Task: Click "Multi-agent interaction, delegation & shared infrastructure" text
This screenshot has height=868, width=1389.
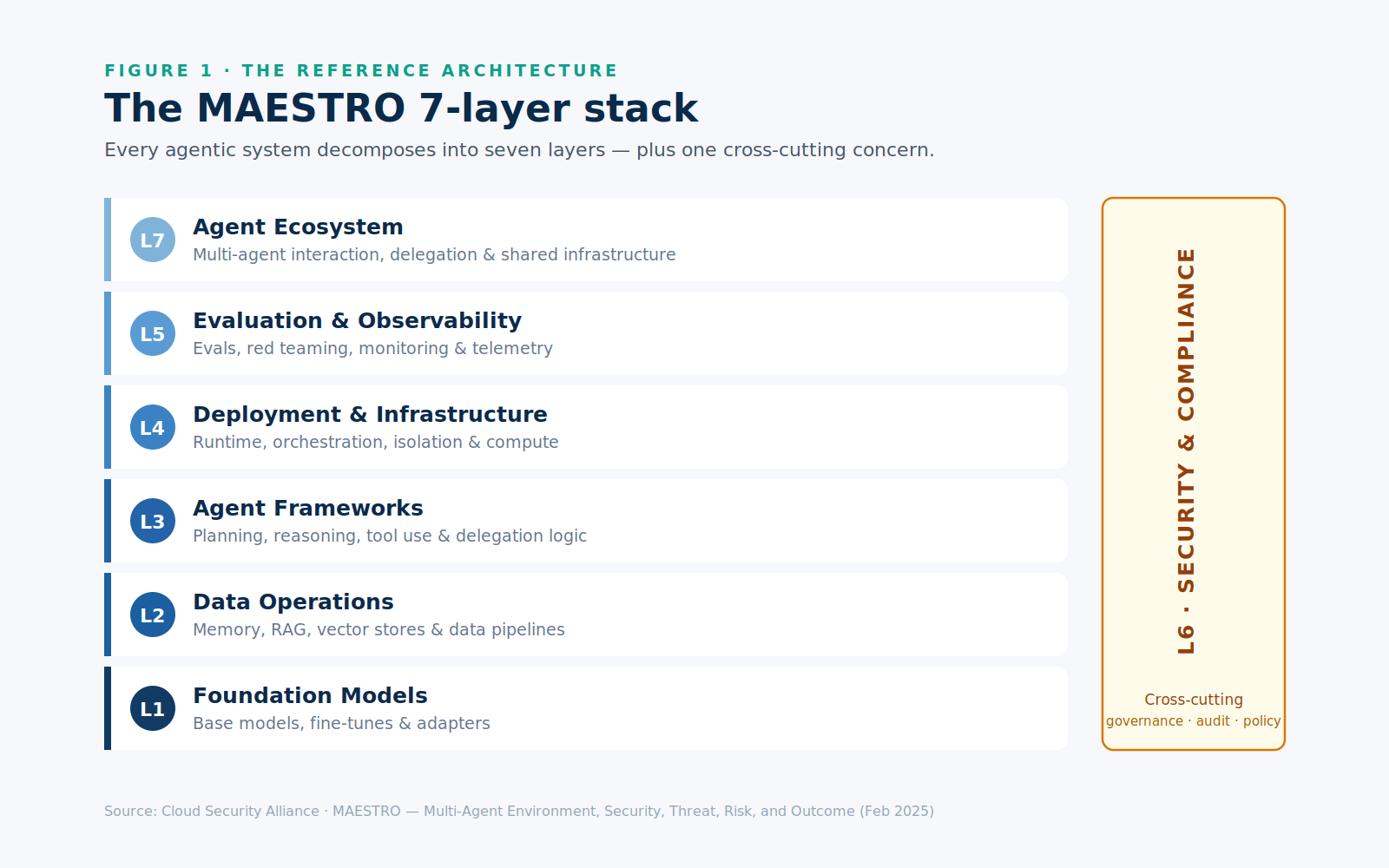Action: click(x=434, y=255)
